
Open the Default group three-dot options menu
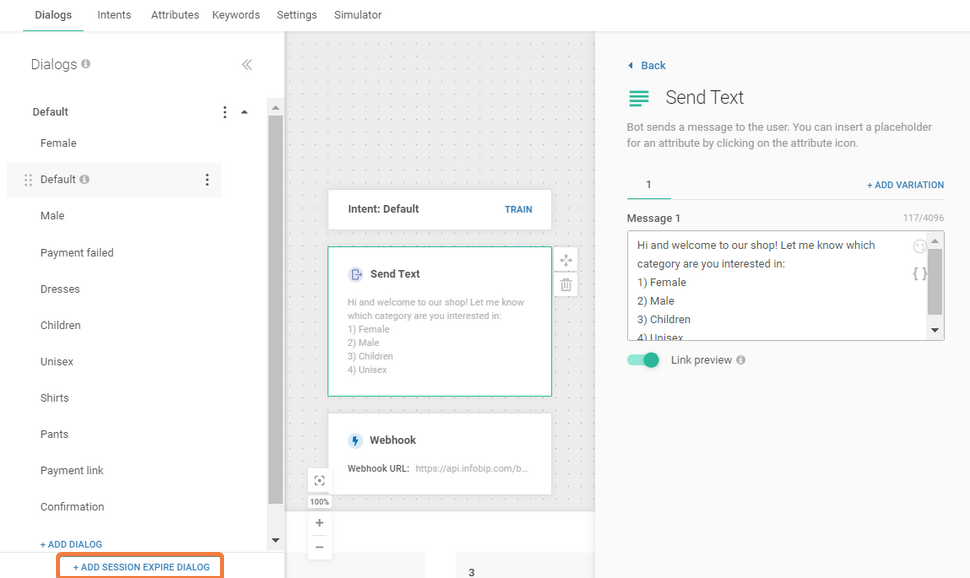point(225,112)
